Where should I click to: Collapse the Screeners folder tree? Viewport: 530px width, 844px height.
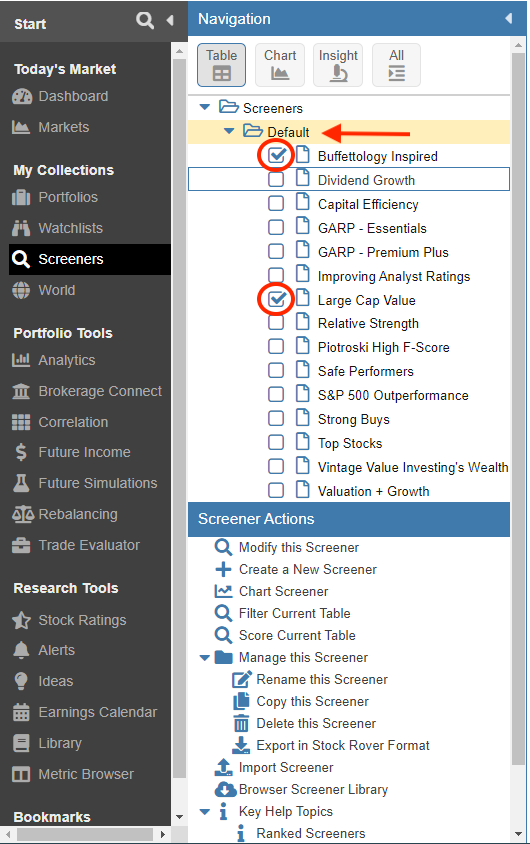pyautogui.click(x=205, y=107)
